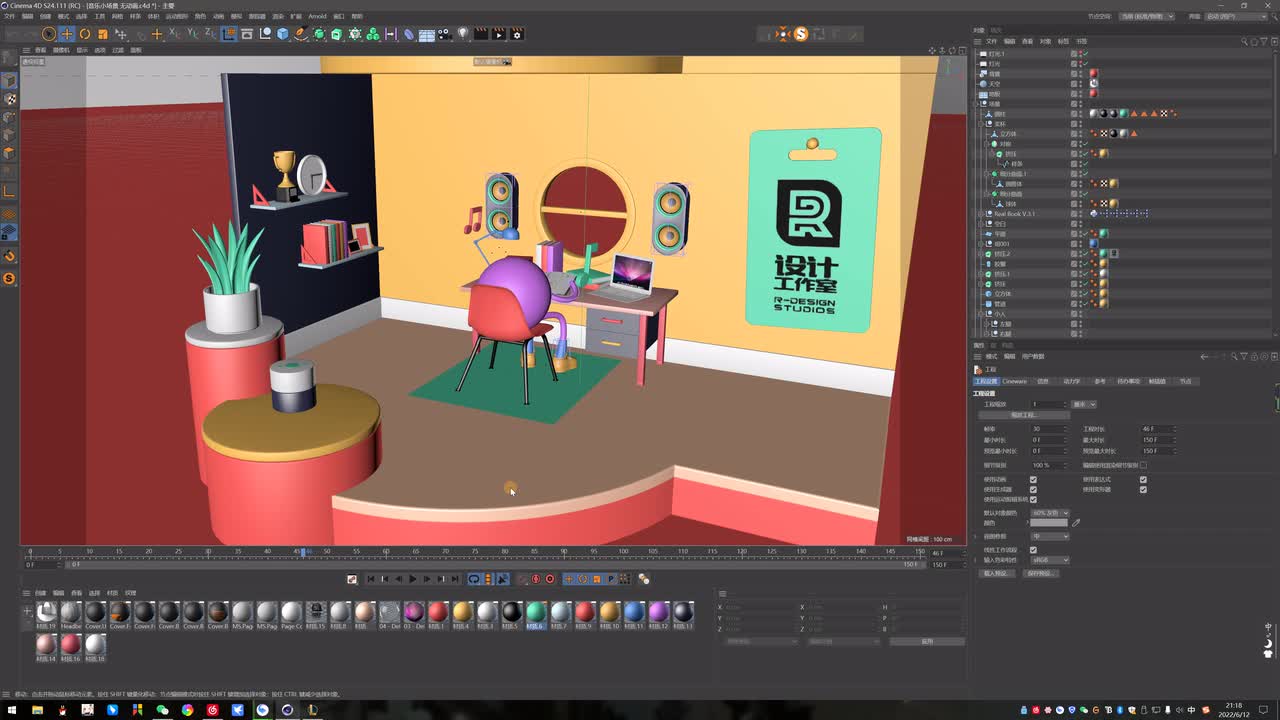Image resolution: width=1280 pixels, height=720 pixels.
Task: Jump to the end of the animation
Action: [455, 579]
